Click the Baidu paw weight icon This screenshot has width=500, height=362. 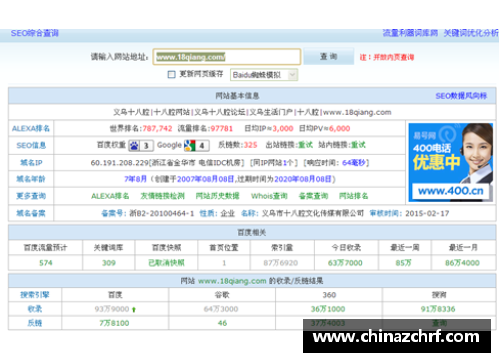click(134, 146)
